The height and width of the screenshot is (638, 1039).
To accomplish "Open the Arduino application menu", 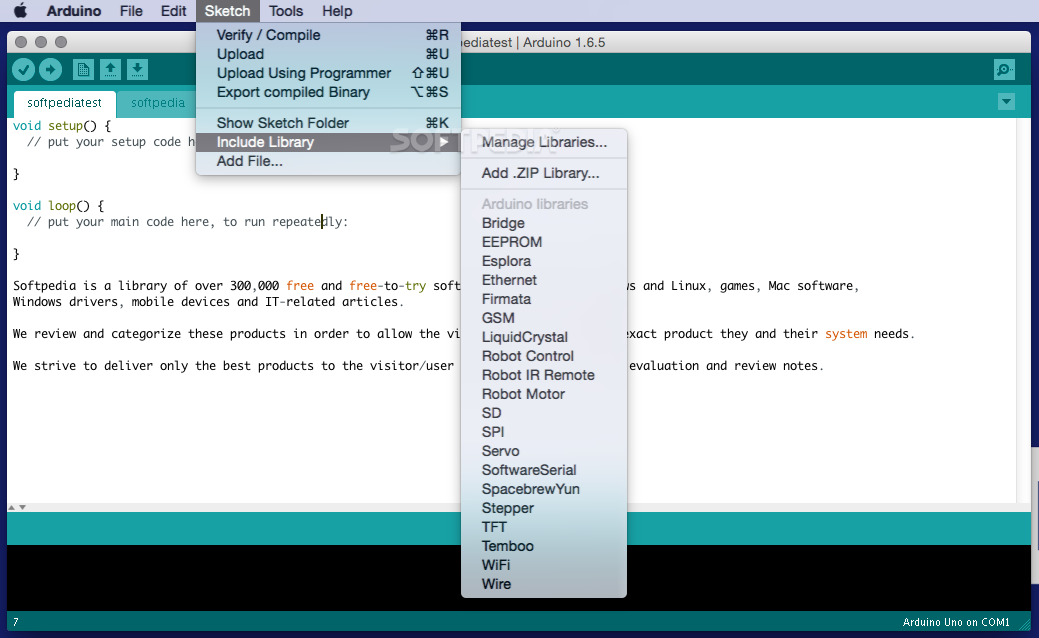I will [74, 11].
